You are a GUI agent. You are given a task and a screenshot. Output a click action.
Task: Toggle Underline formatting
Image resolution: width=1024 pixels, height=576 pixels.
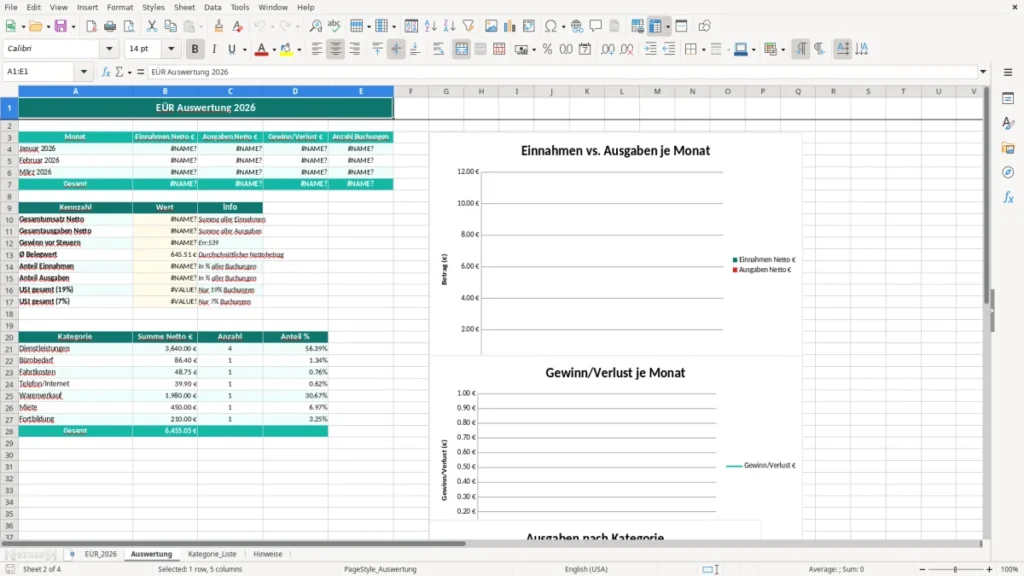point(231,49)
